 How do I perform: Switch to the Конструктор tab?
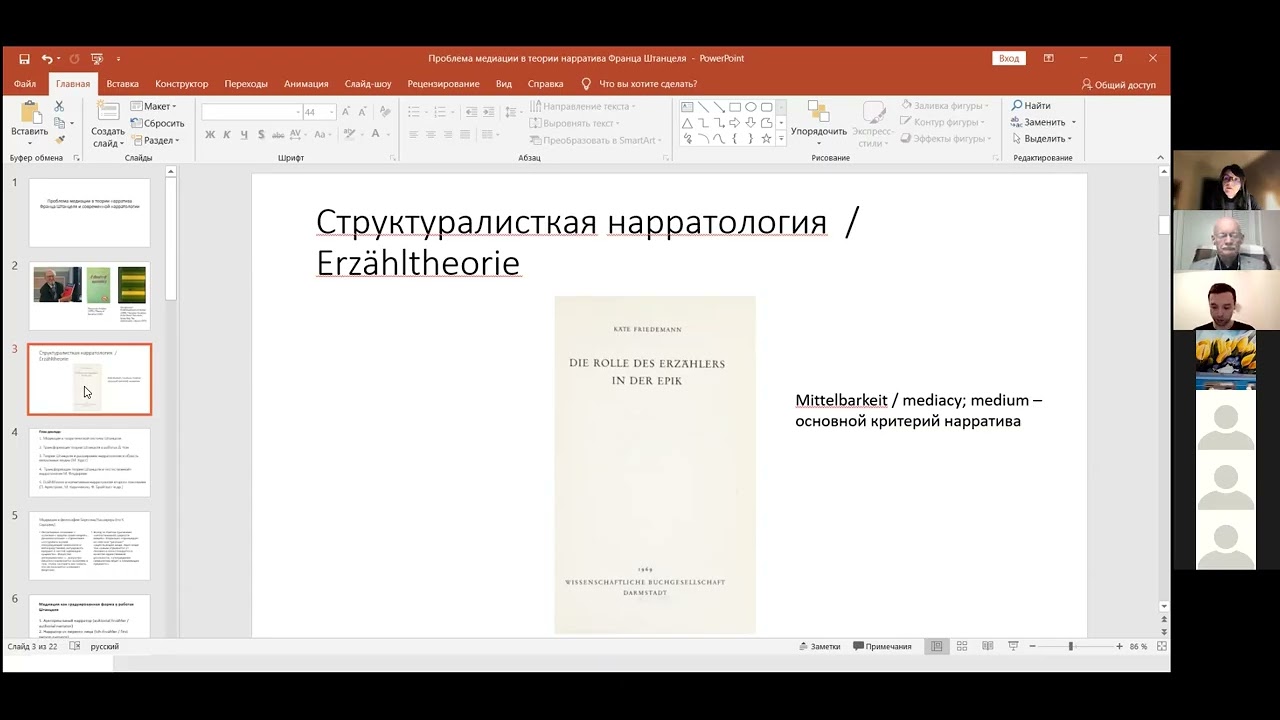tap(182, 84)
